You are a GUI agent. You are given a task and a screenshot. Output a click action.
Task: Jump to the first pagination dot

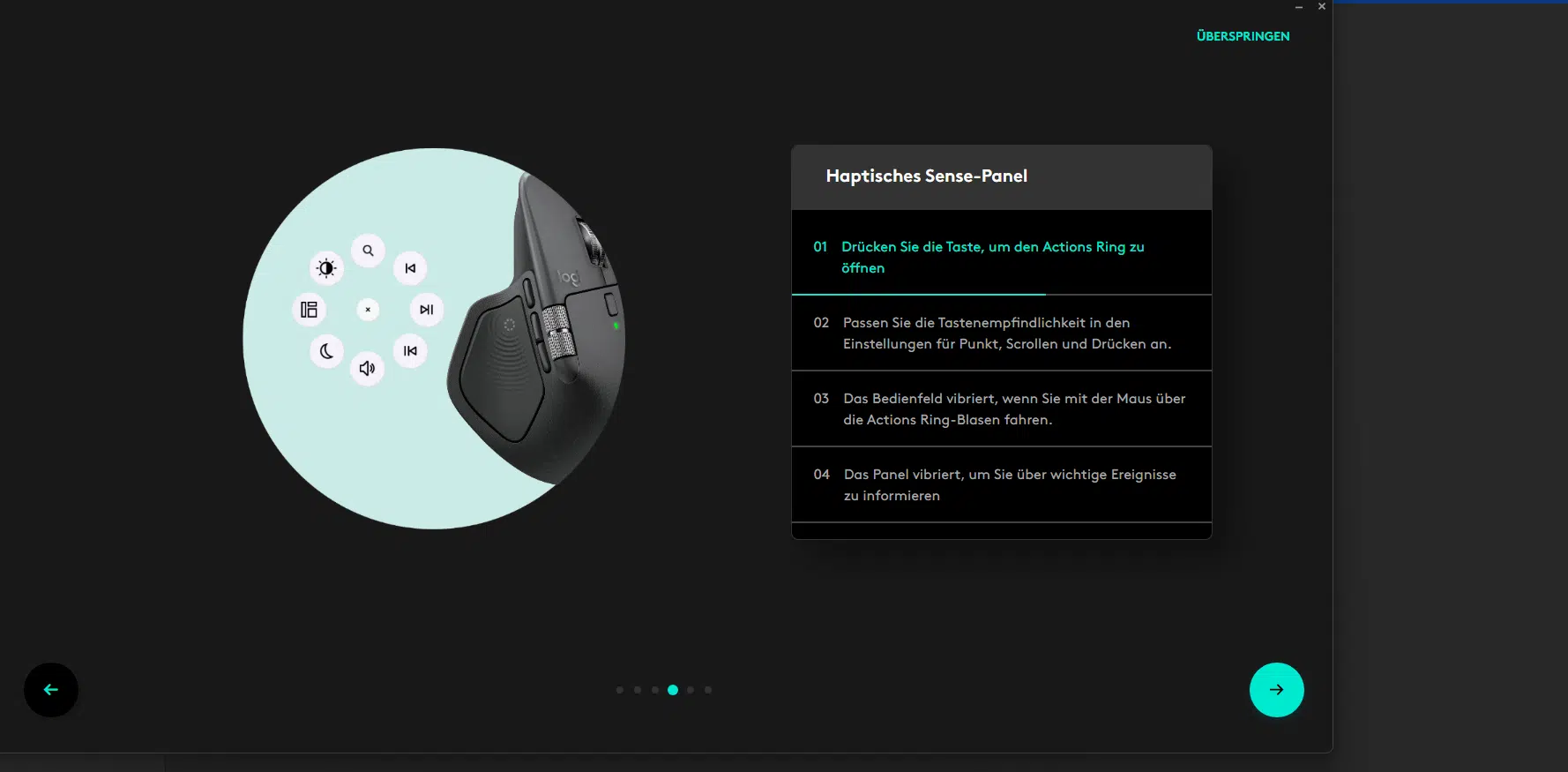click(620, 690)
